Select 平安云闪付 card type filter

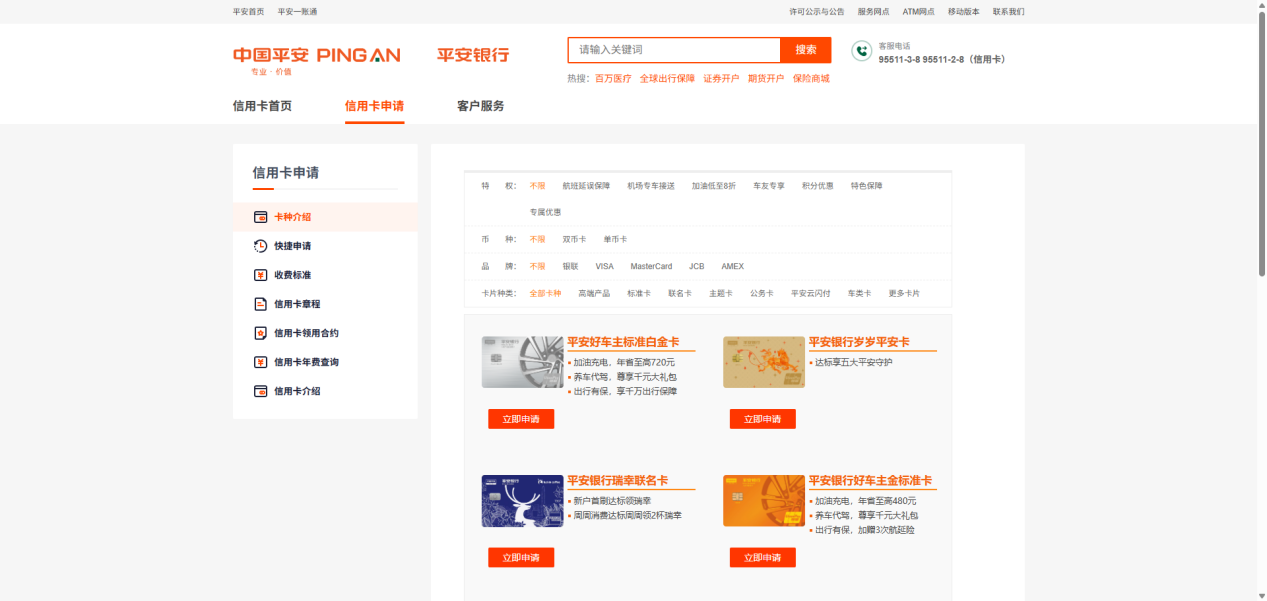(811, 293)
